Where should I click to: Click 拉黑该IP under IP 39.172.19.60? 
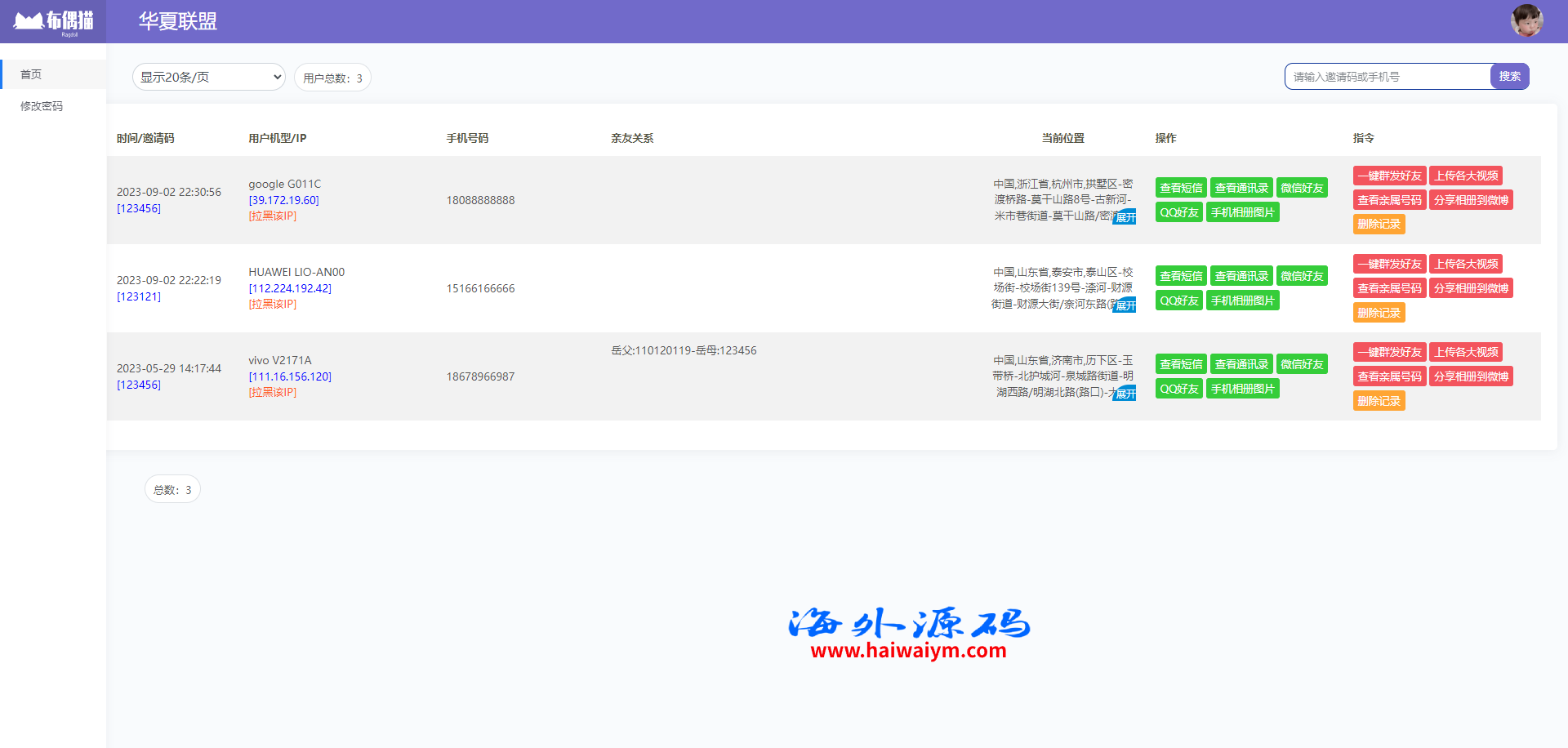coord(272,216)
